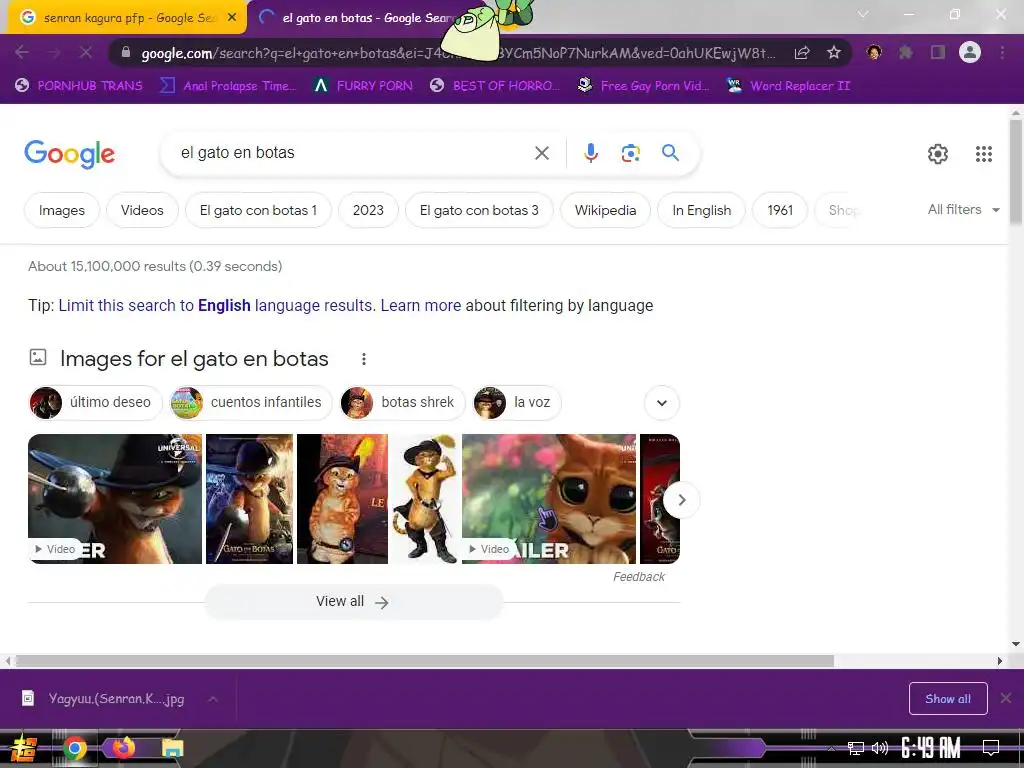Launch Firefox from the taskbar
The width and height of the screenshot is (1024, 768).
(123, 747)
